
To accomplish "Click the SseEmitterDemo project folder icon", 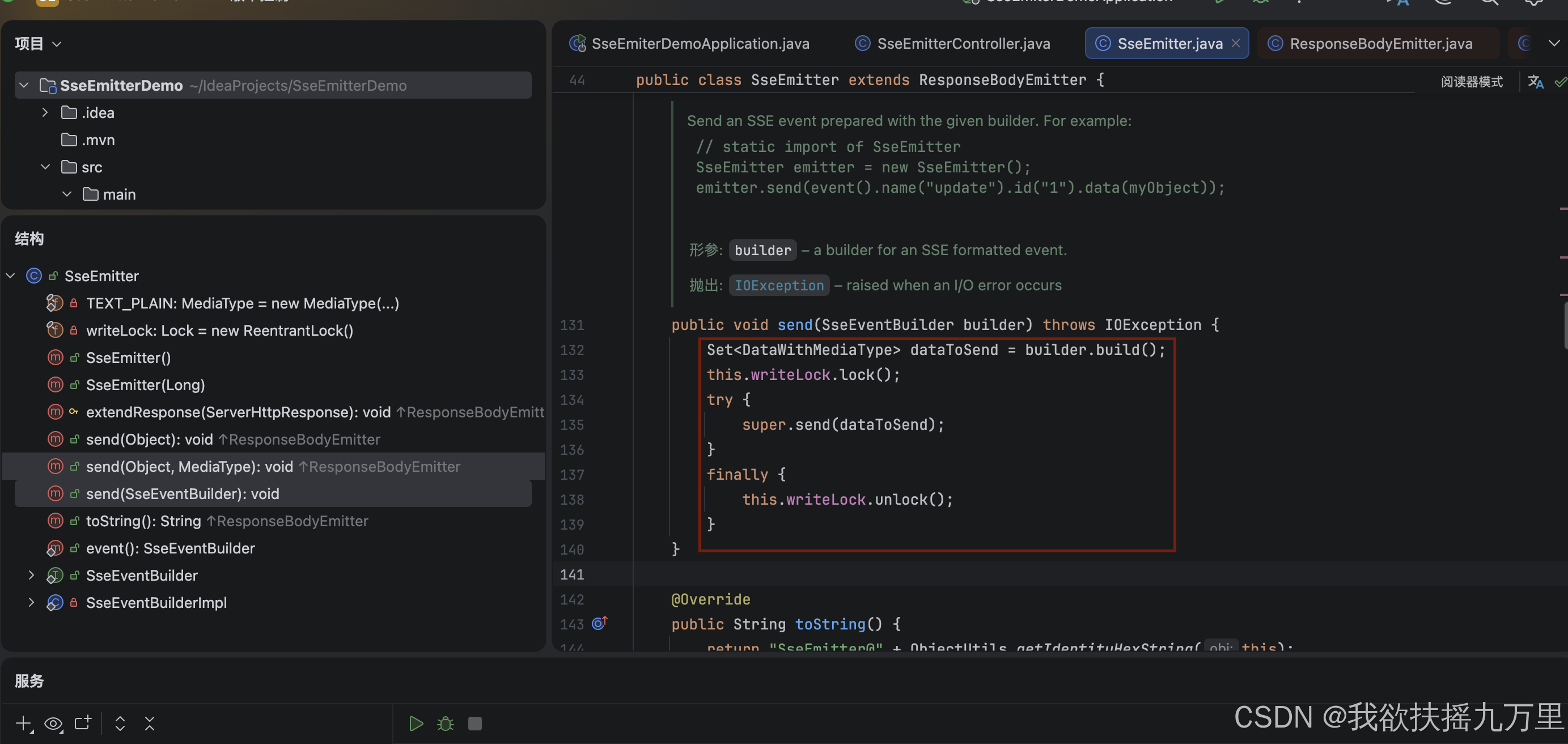I will [48, 85].
